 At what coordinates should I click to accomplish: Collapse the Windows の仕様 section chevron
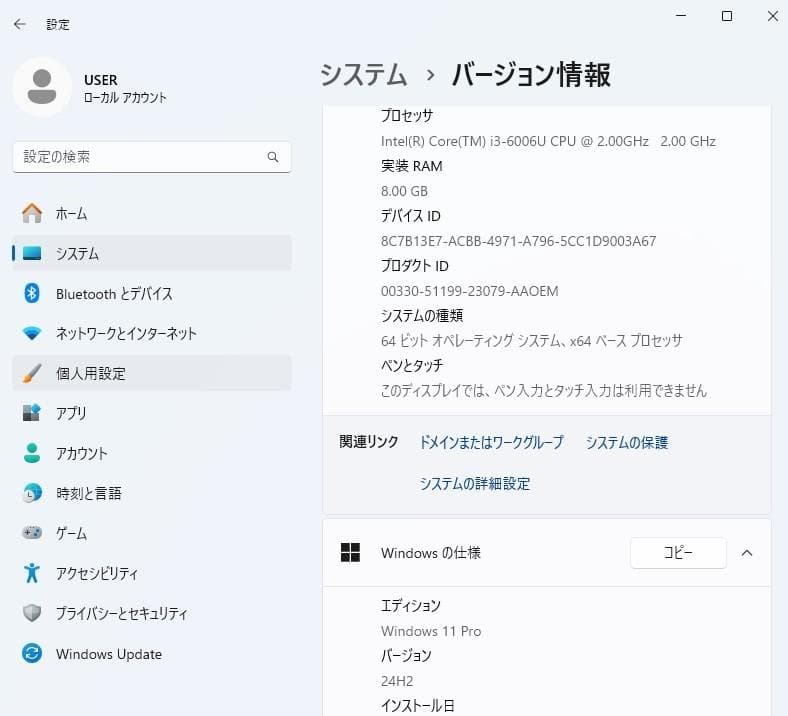click(x=747, y=553)
